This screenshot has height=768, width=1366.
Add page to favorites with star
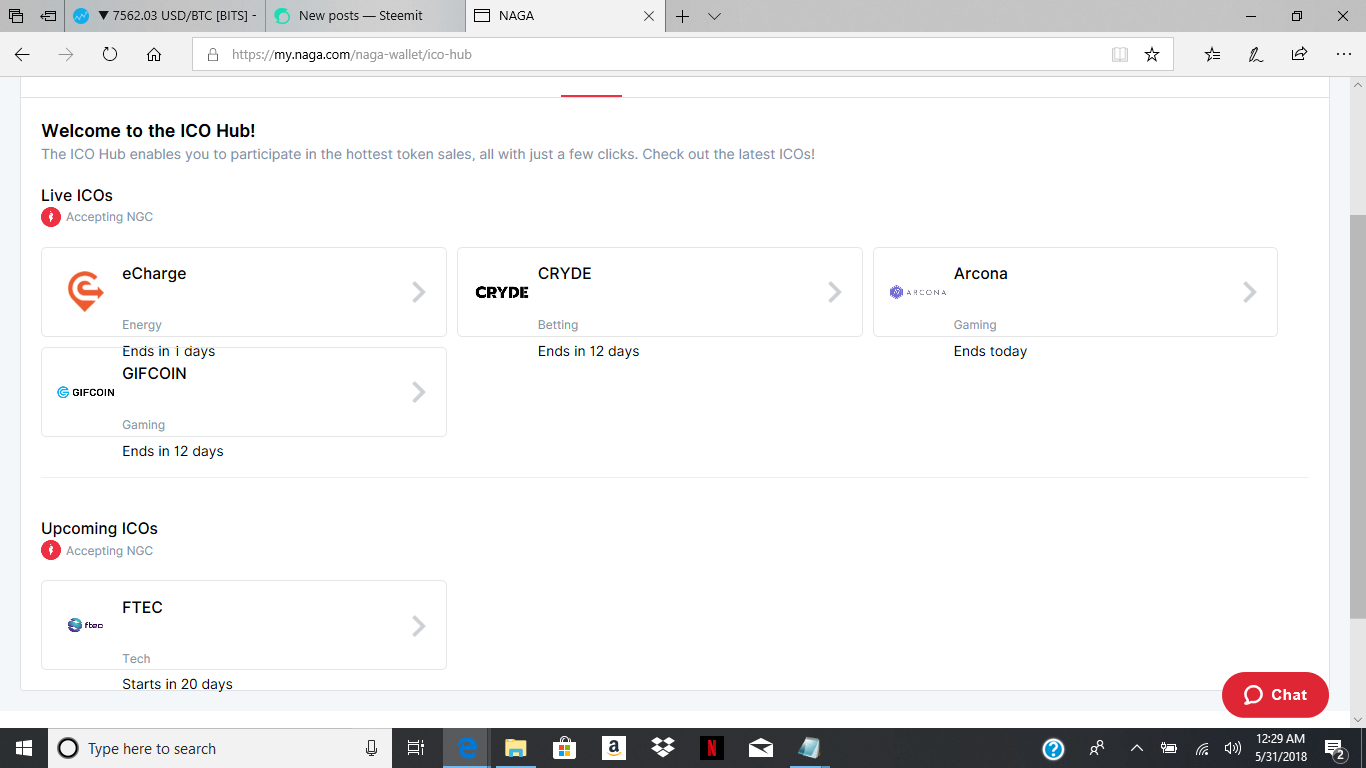tap(1152, 55)
